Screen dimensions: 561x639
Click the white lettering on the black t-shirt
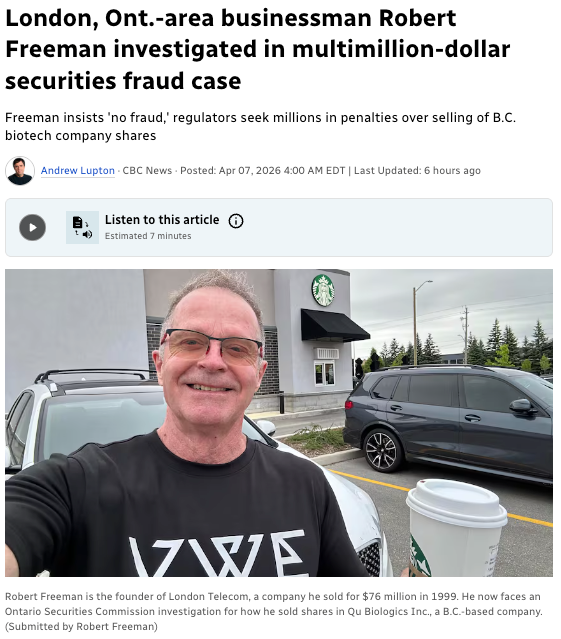pyautogui.click(x=217, y=553)
